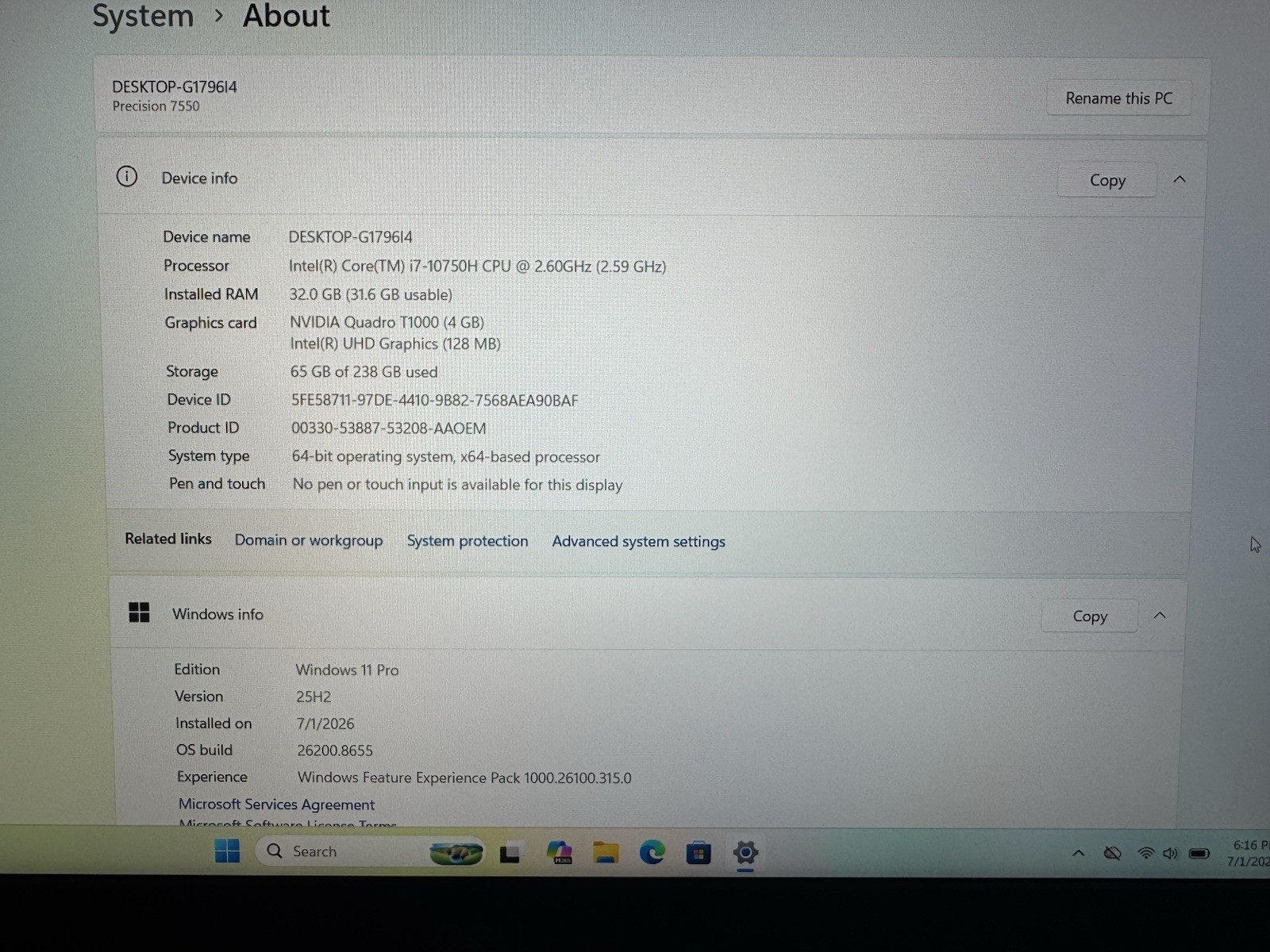Viewport: 1270px width, 952px height.
Task: Open Advanced system settings link
Action: click(x=639, y=542)
